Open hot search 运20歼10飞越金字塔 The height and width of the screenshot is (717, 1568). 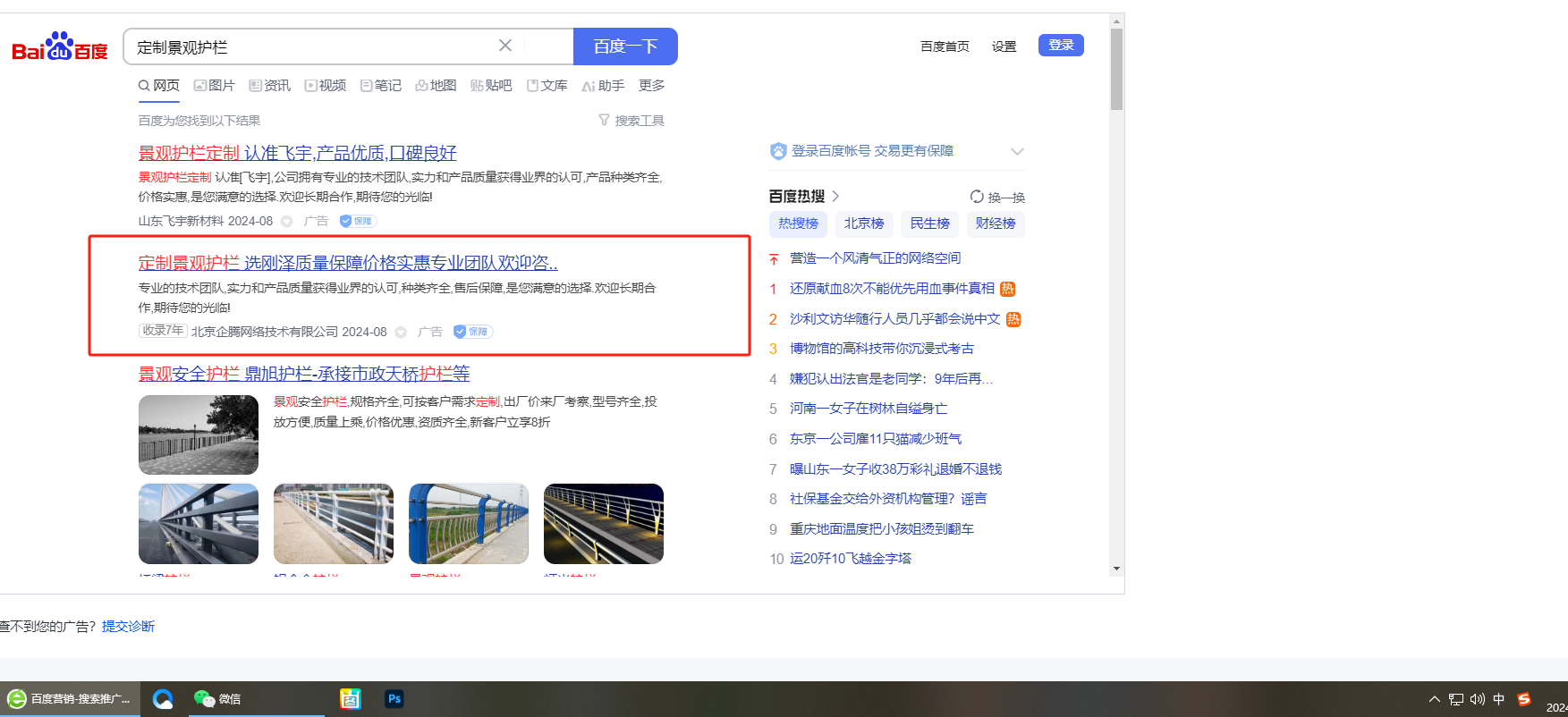851,559
